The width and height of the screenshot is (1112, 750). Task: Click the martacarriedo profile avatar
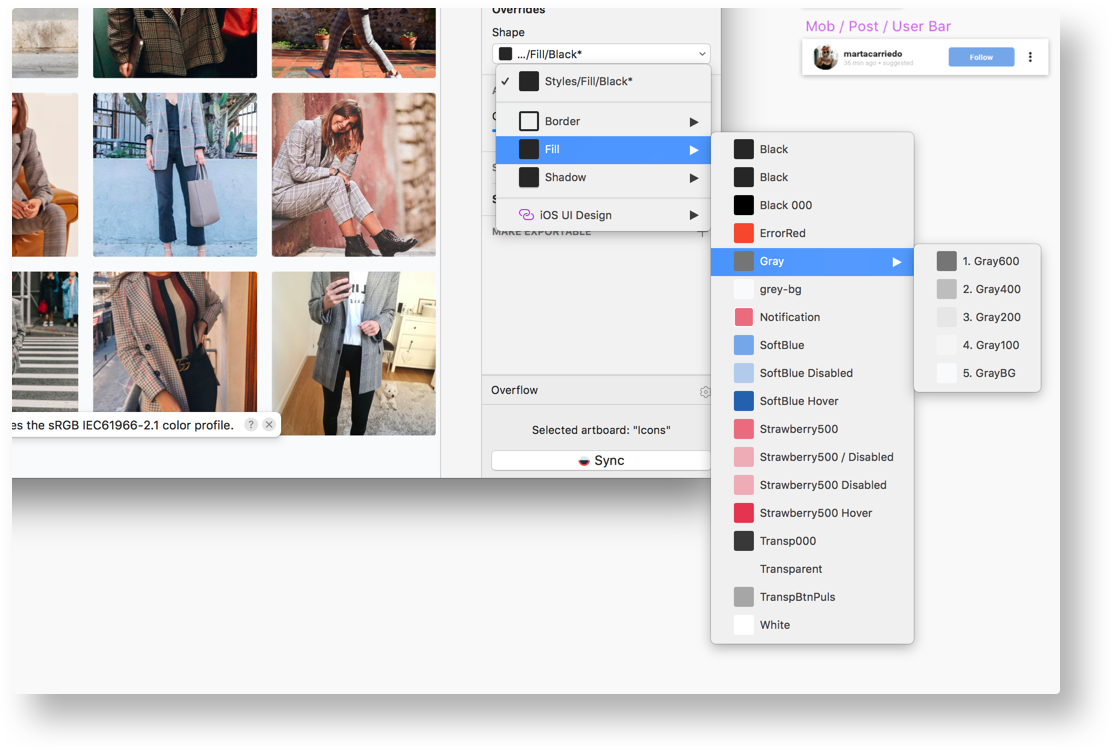coord(825,57)
